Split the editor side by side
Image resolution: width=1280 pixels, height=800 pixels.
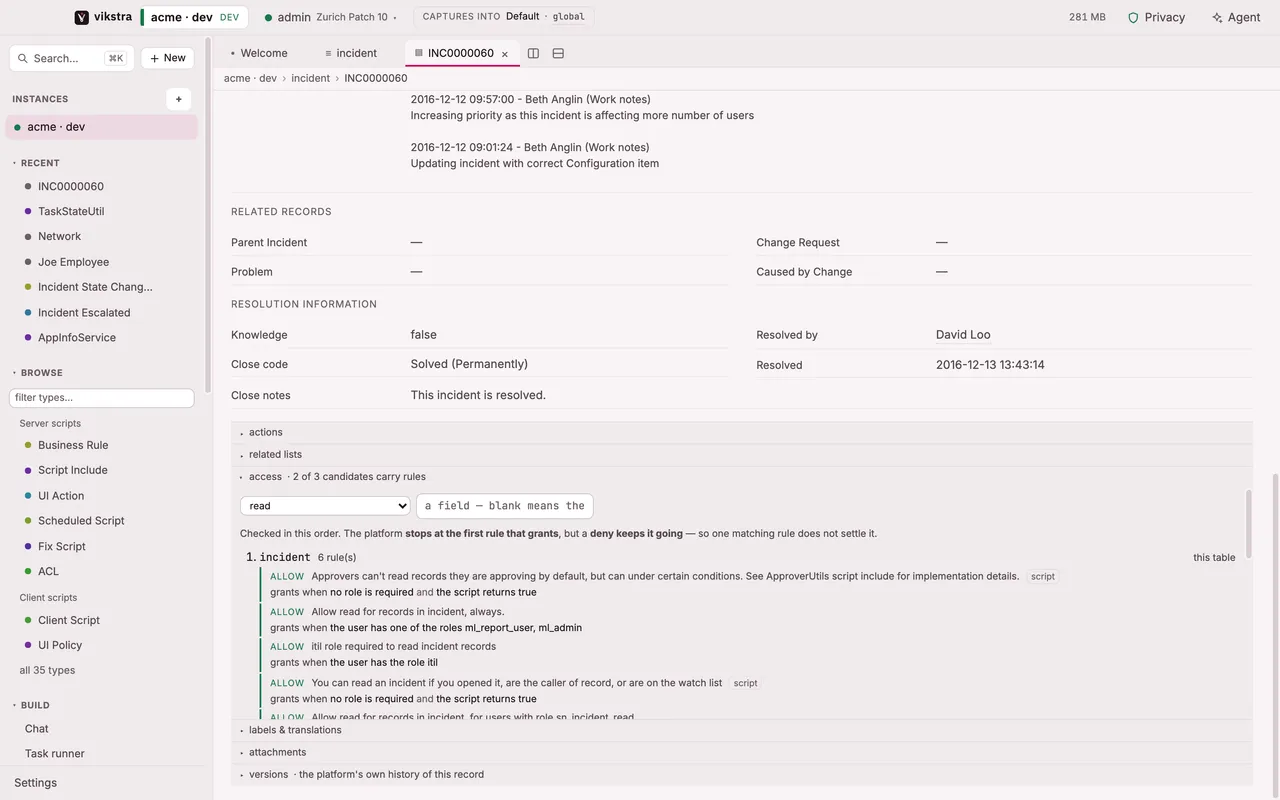click(x=533, y=53)
